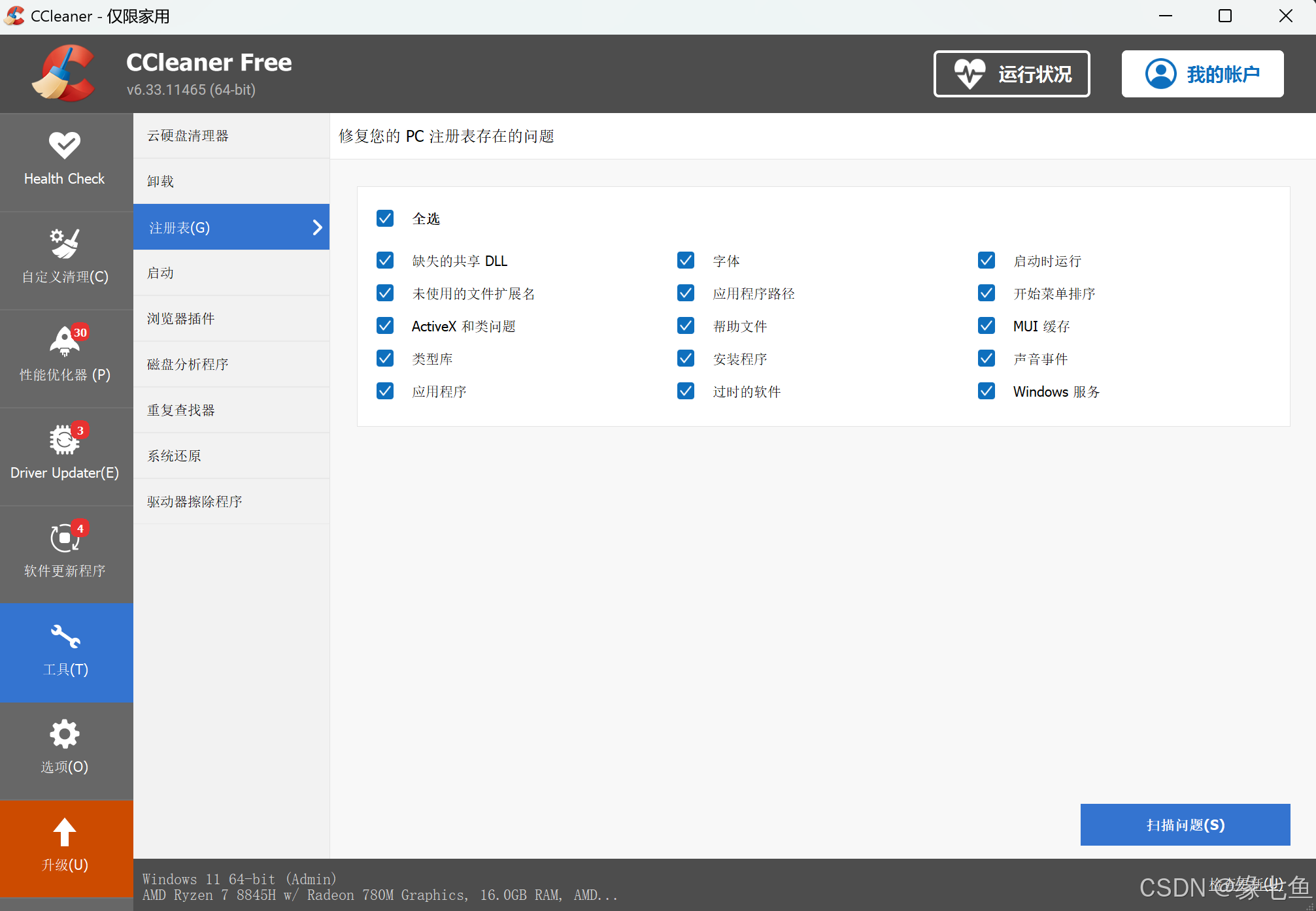1316x911 pixels.
Task: Click 扫描问题(S) scan button
Action: [x=1185, y=825]
